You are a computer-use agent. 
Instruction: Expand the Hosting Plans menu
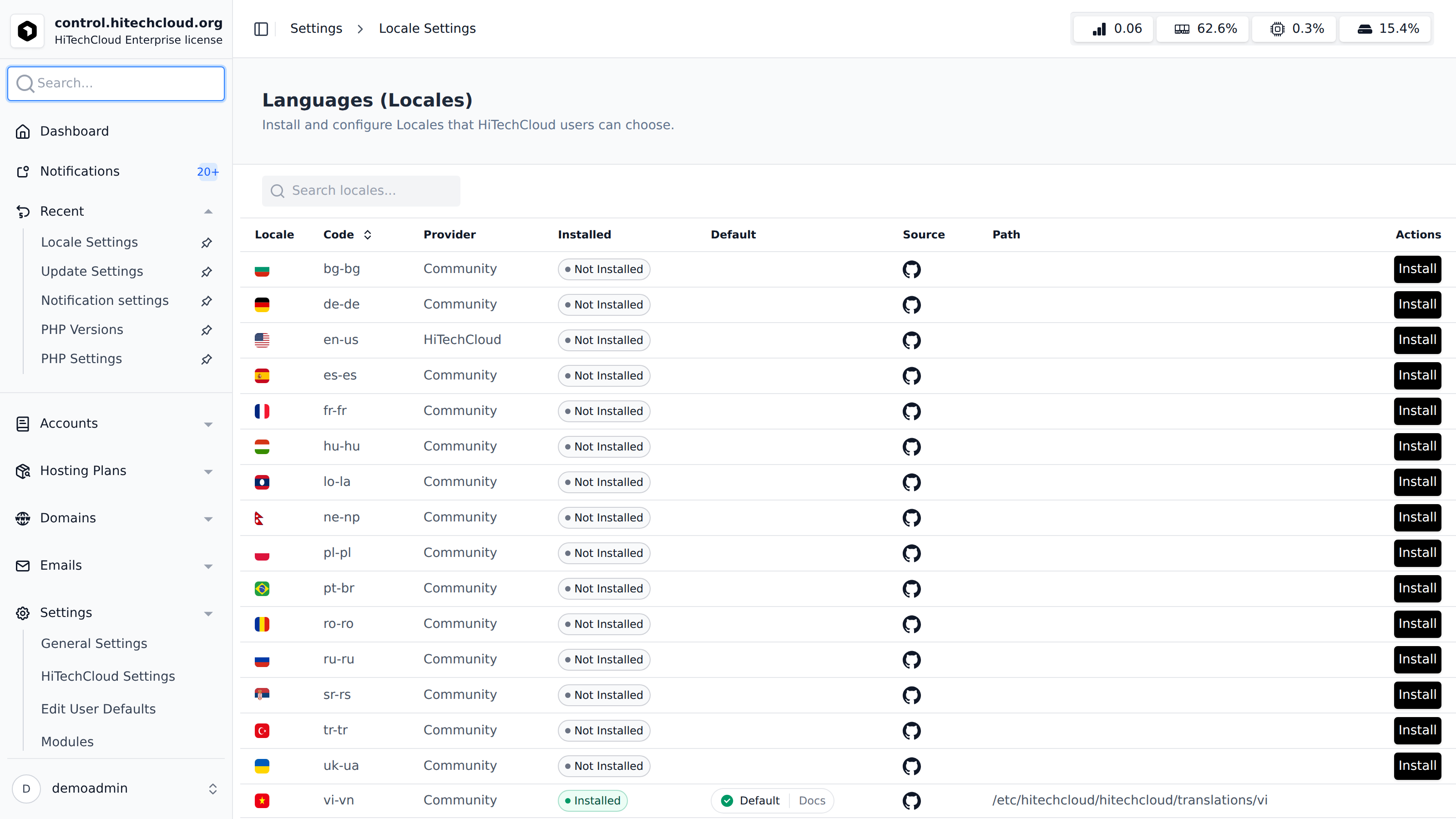coord(208,471)
